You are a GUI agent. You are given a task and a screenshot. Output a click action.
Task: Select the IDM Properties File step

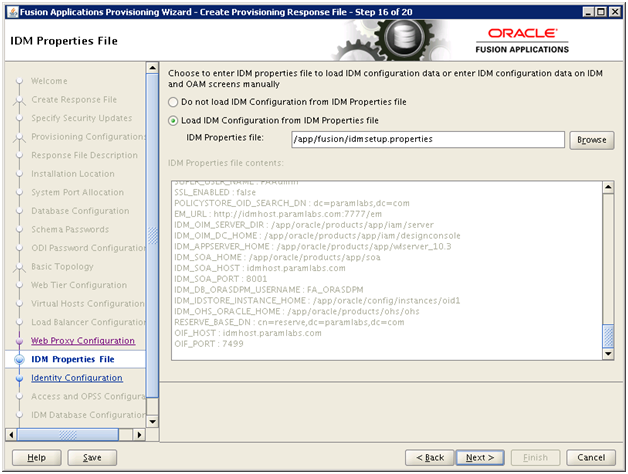click(73, 359)
